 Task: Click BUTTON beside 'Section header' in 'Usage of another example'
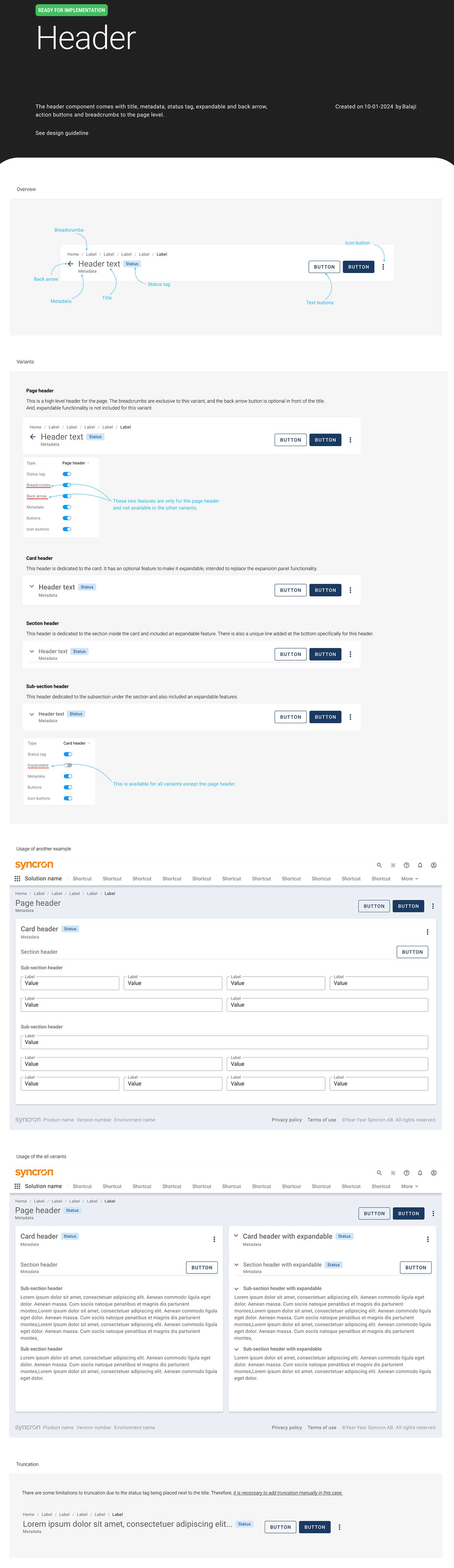(x=412, y=952)
